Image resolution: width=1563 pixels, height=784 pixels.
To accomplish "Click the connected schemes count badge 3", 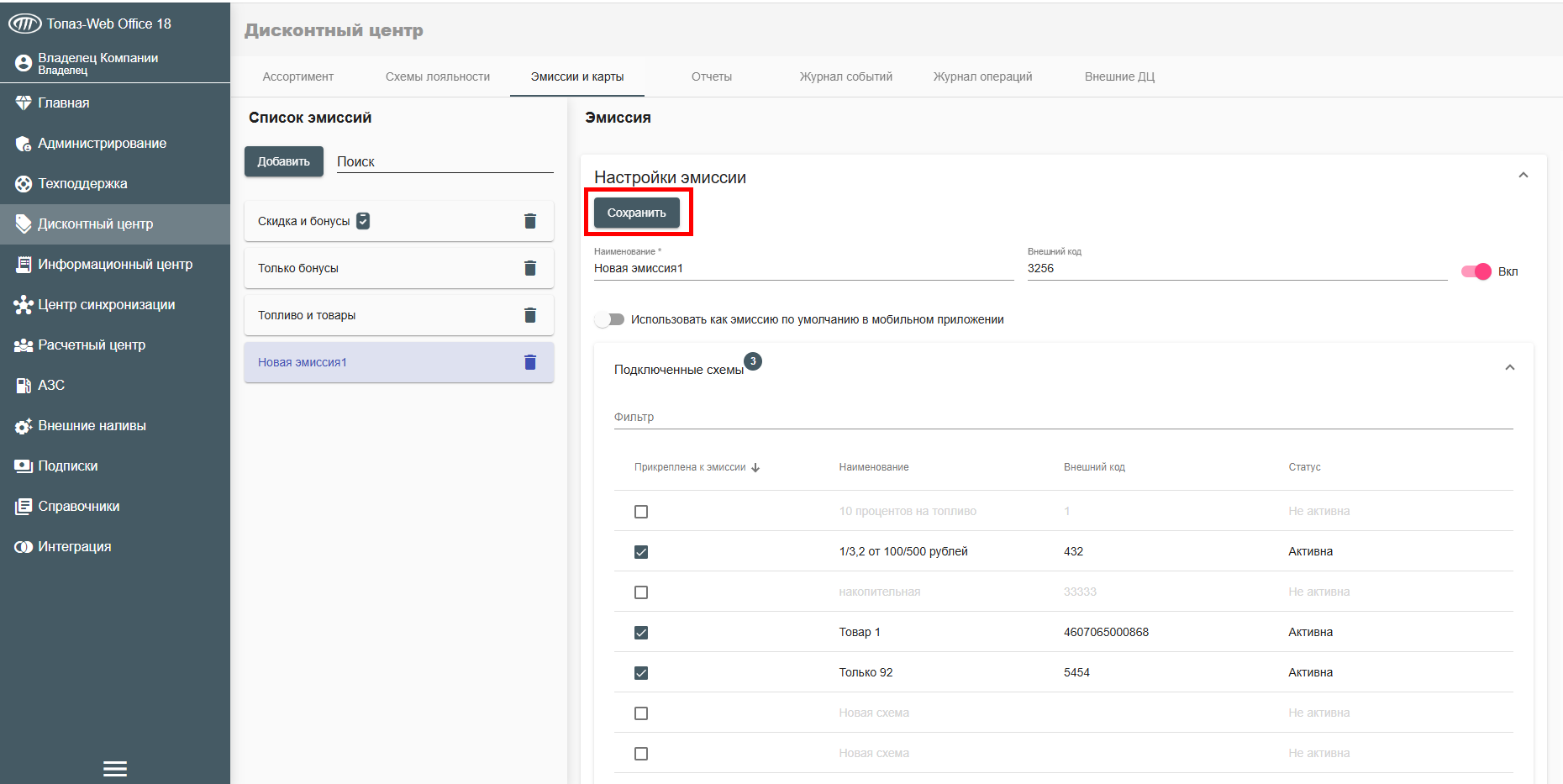I will [x=753, y=361].
